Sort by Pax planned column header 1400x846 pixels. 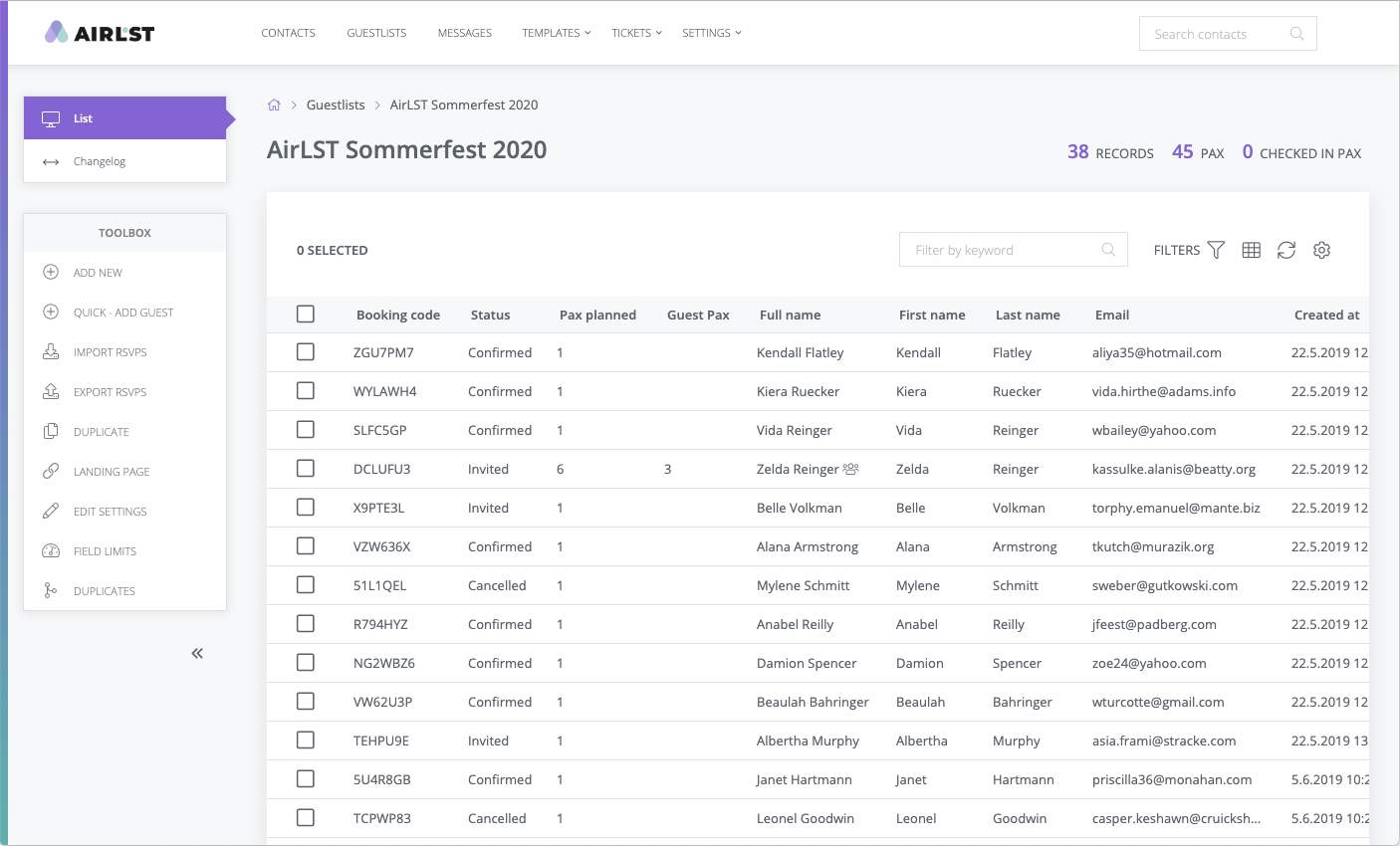pos(597,315)
